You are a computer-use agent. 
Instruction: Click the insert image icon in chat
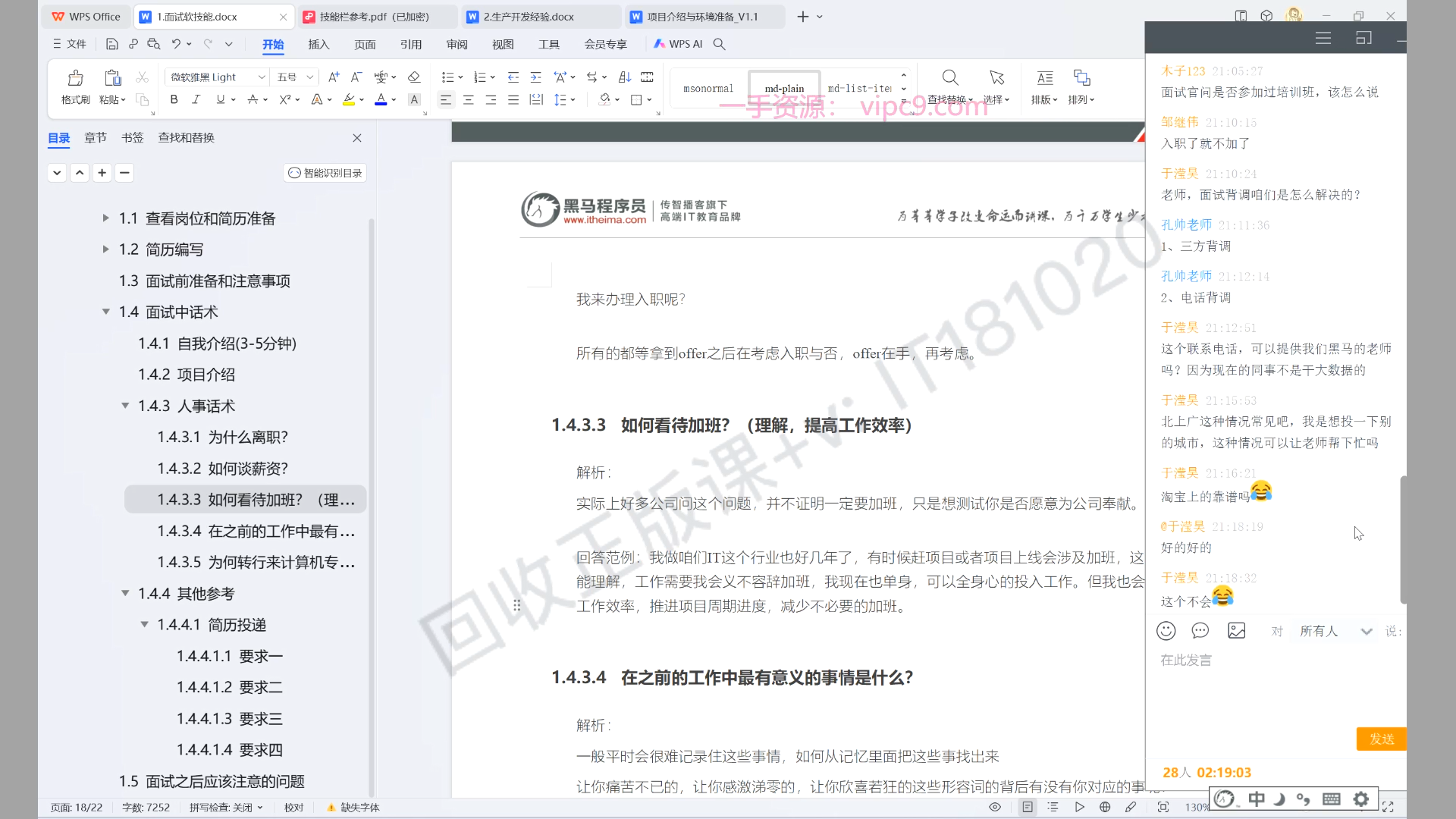click(1236, 631)
